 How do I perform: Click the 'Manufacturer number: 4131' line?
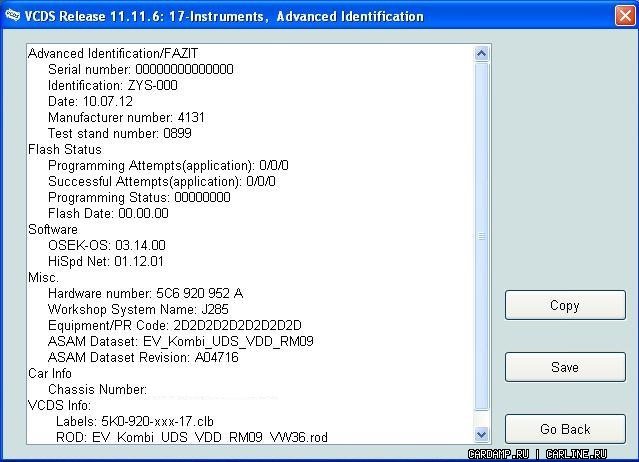(x=126, y=117)
